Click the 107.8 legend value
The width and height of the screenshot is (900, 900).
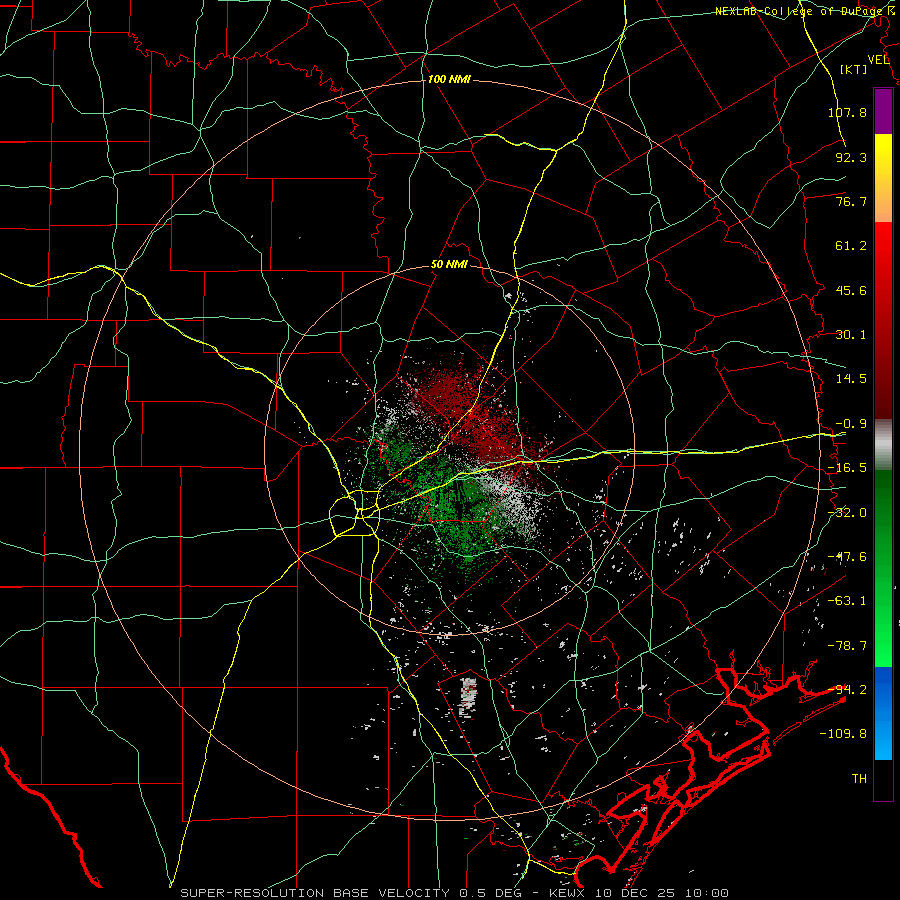[x=847, y=112]
